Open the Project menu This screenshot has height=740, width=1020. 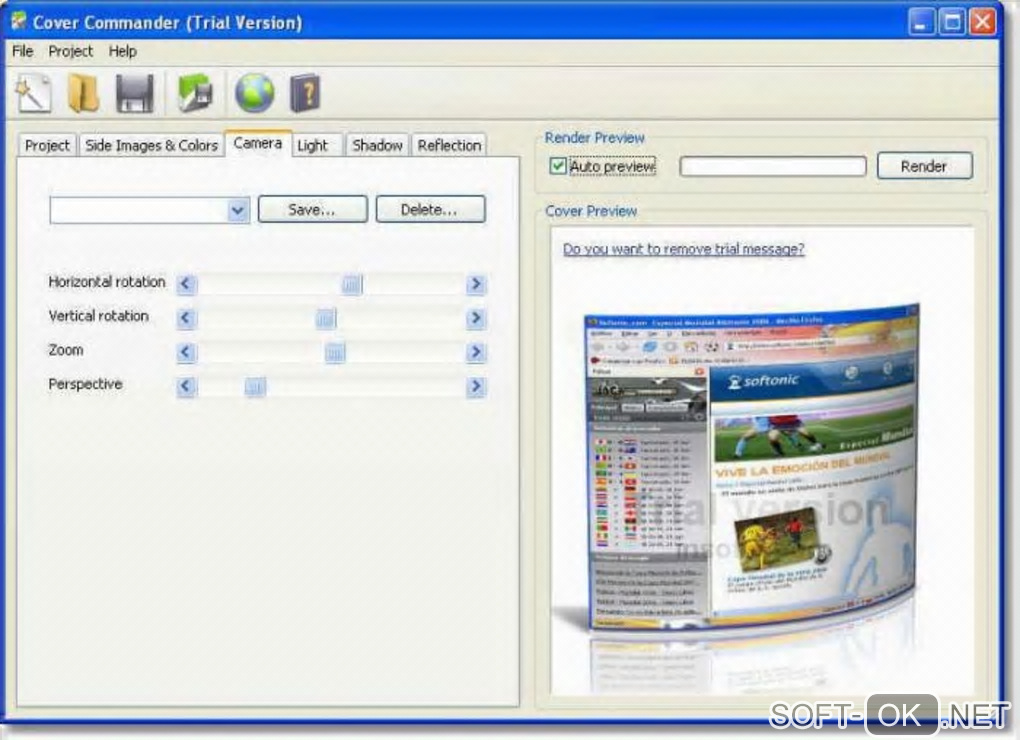click(x=70, y=51)
